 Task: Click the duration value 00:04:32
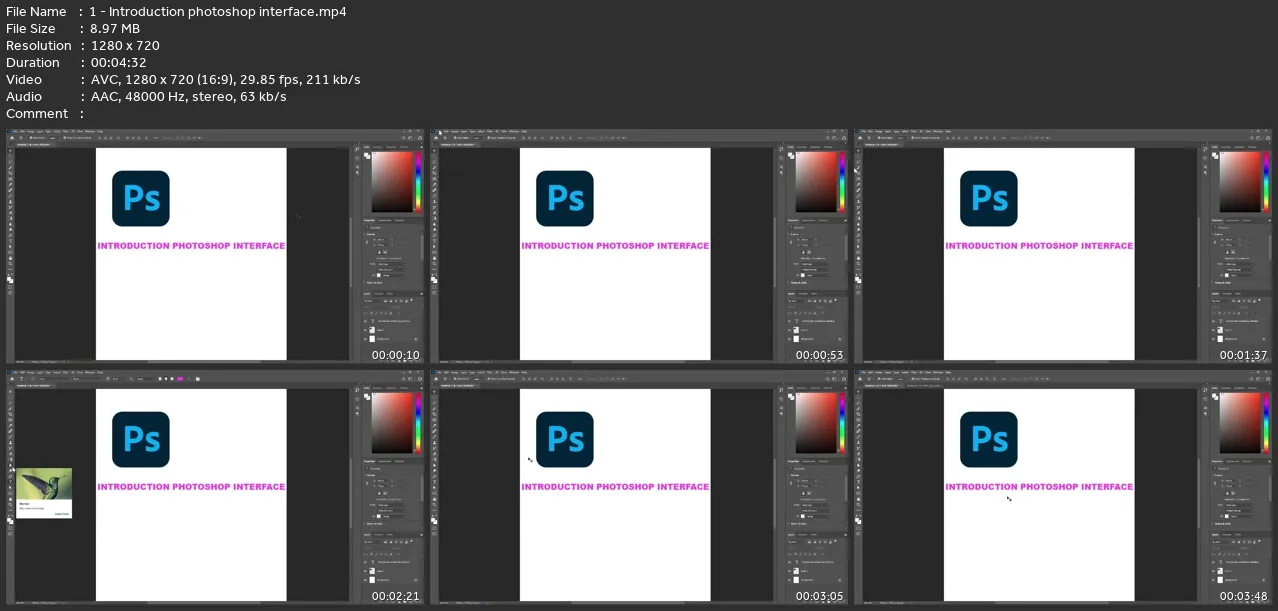118,63
